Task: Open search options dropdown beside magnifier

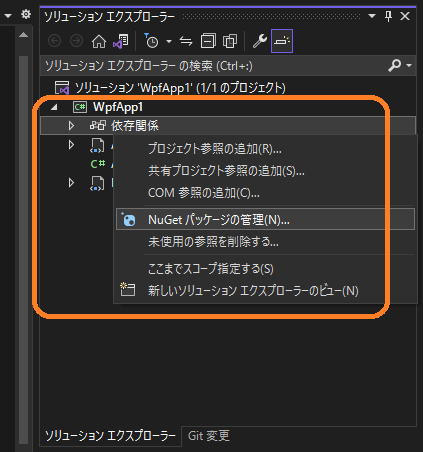Action: (409, 66)
